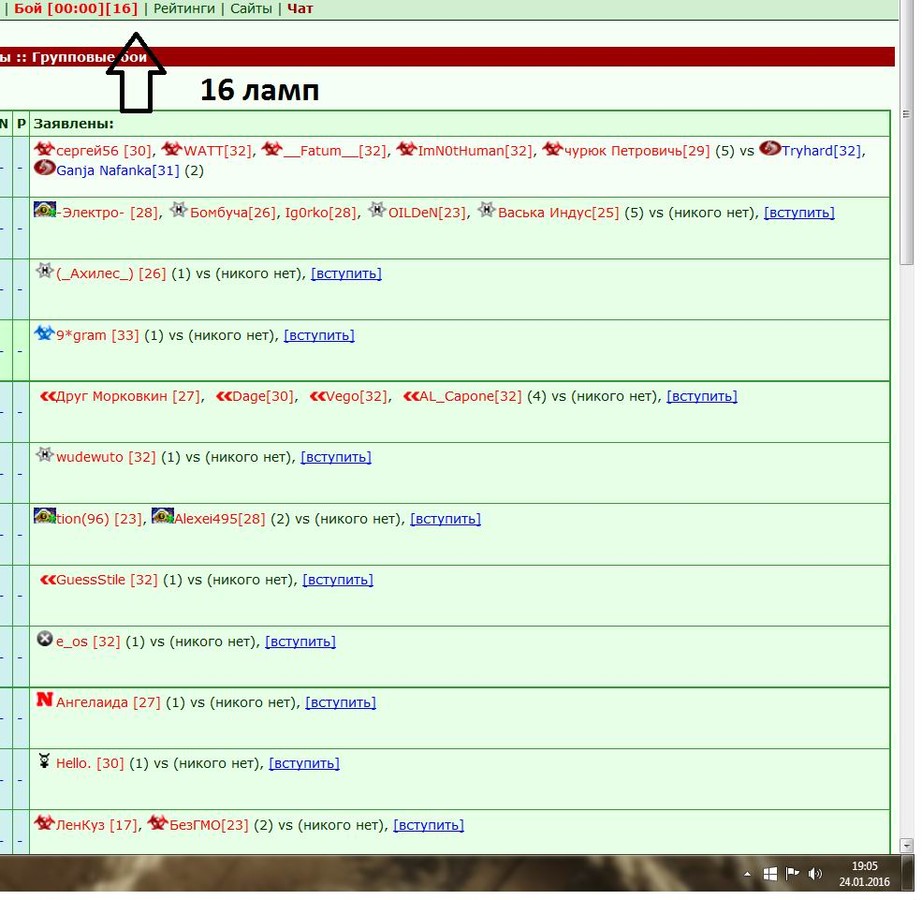Click the red N icon next to Ангелаида
Viewport: 922px width, 900px height.
(x=45, y=700)
